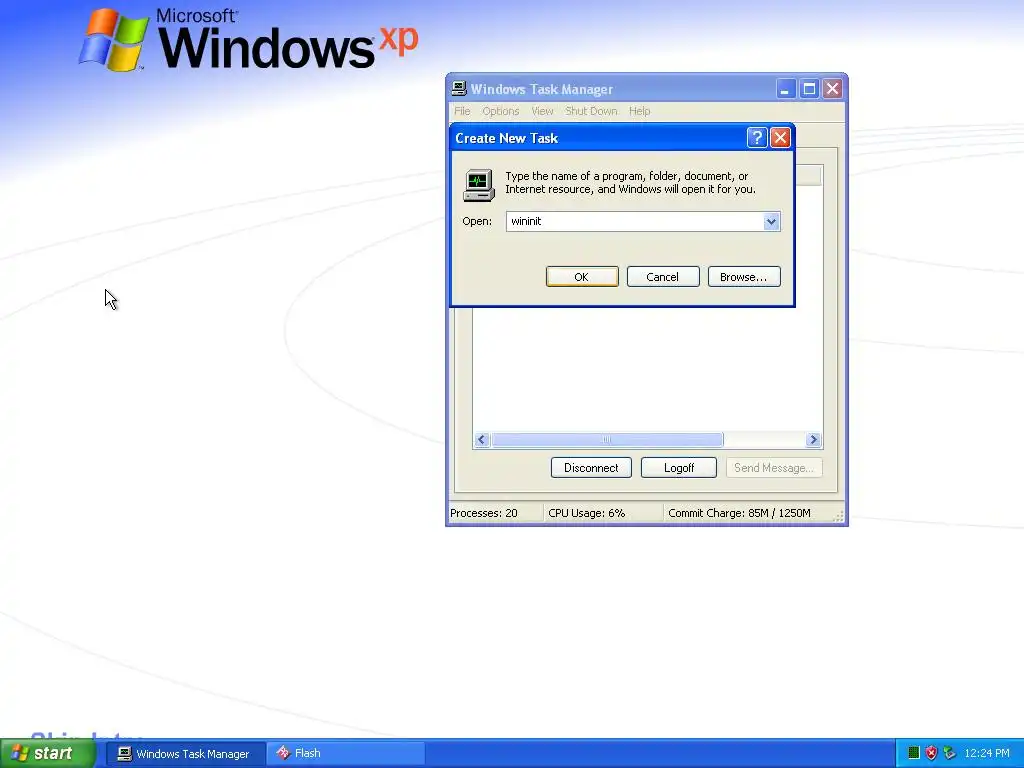Viewport: 1024px width, 768px height.
Task: Click the CPU Usage: 6% status text
Action: [x=586, y=513]
